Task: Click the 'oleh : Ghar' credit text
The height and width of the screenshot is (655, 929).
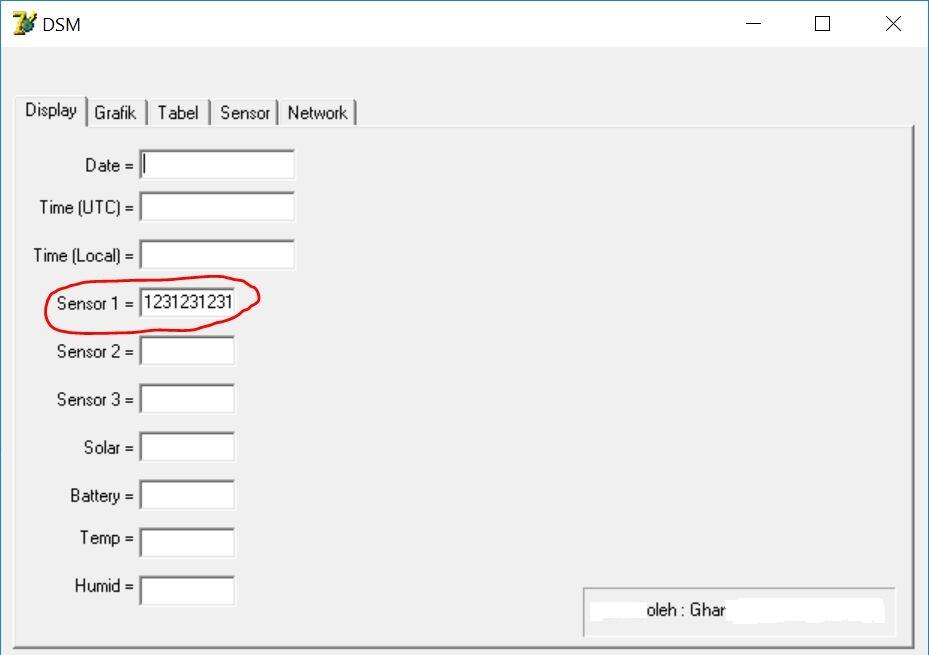Action: tap(685, 609)
